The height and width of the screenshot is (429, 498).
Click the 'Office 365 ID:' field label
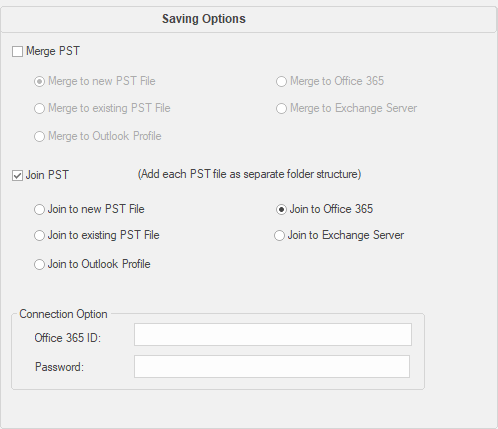click(68, 338)
